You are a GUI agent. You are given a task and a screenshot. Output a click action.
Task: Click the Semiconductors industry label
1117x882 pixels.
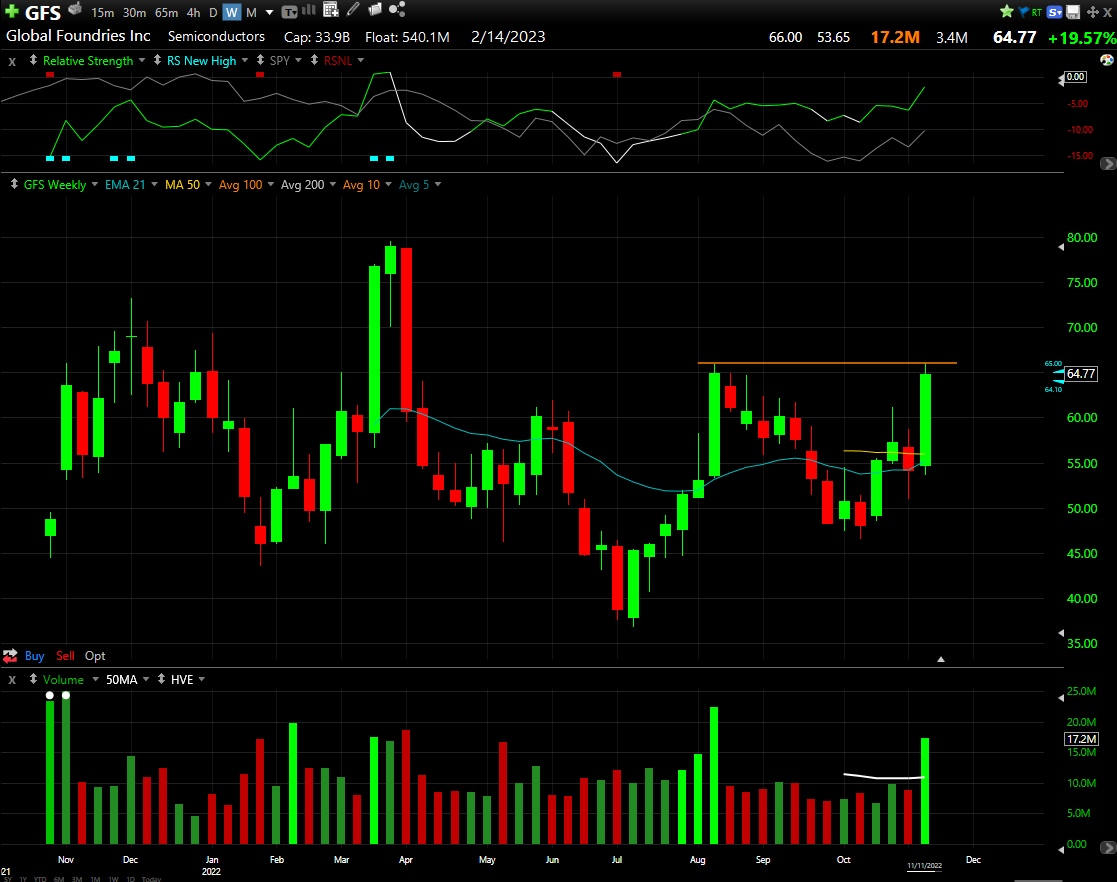pyautogui.click(x=216, y=36)
